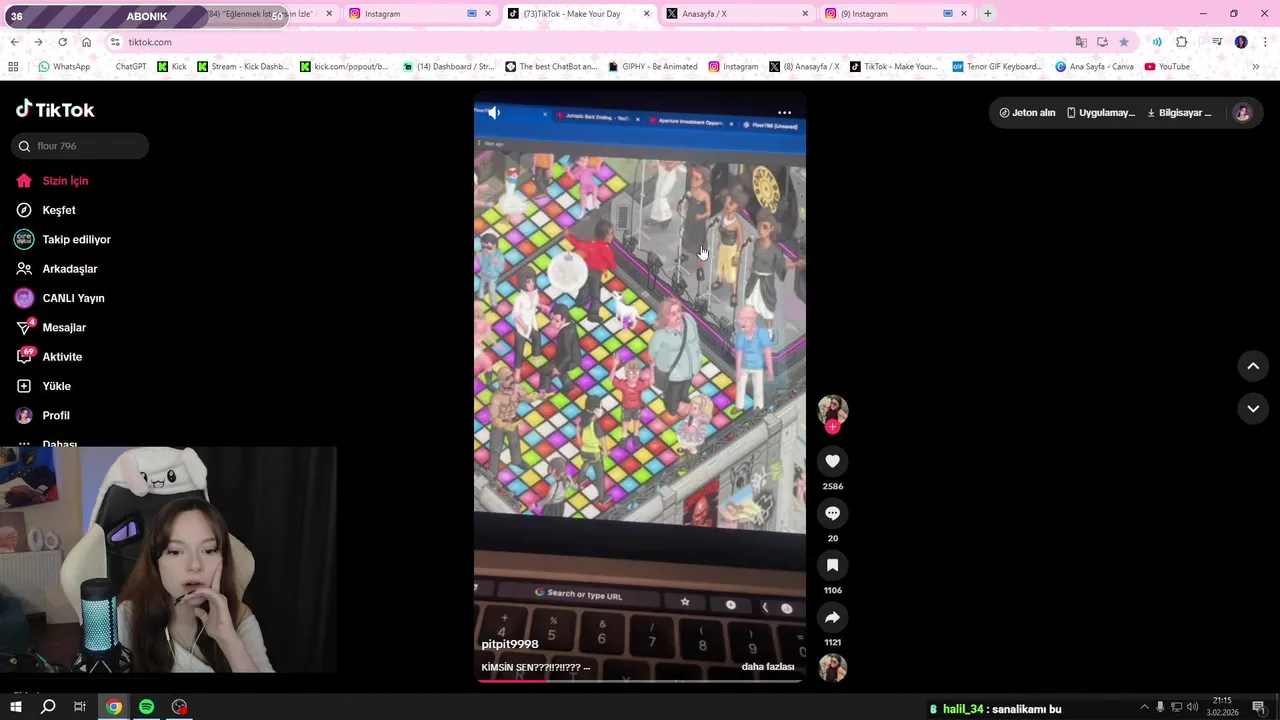The width and height of the screenshot is (1280, 720).
Task: Open Windows taskbar search
Action: pos(48,707)
